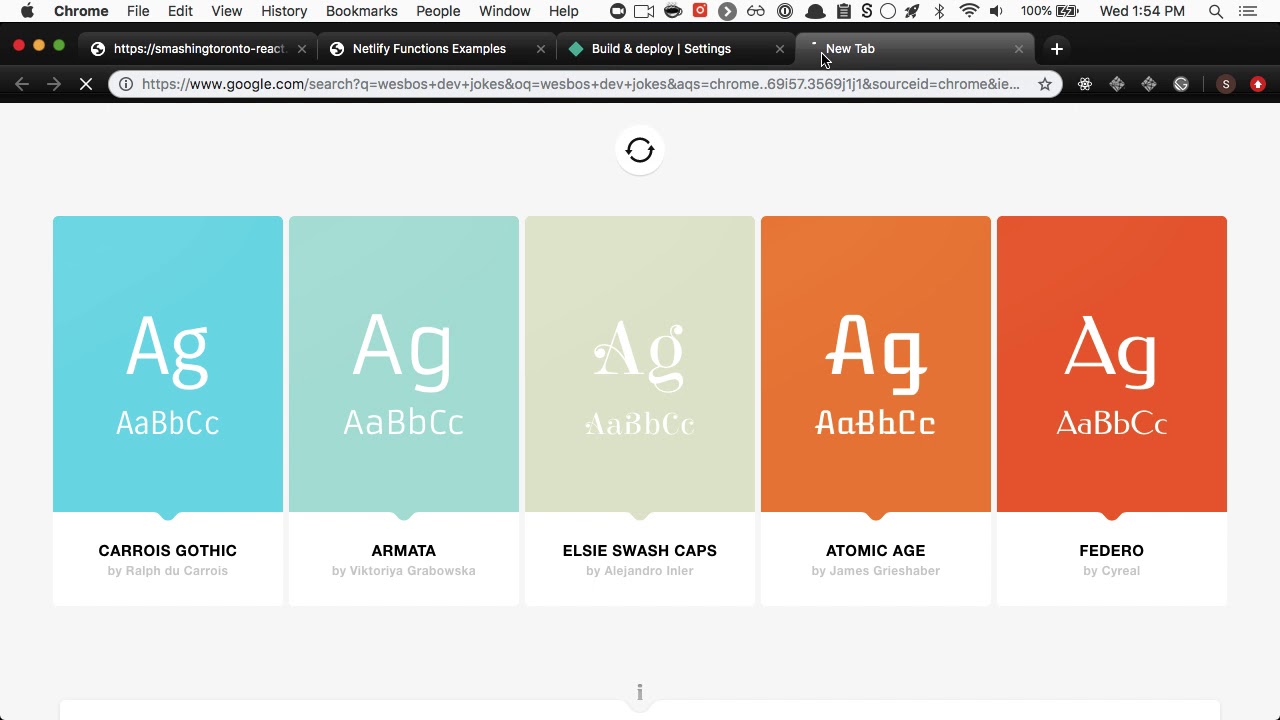1280x720 pixels.
Task: Click the Grammarly extension icon in toolbar
Action: [1181, 84]
